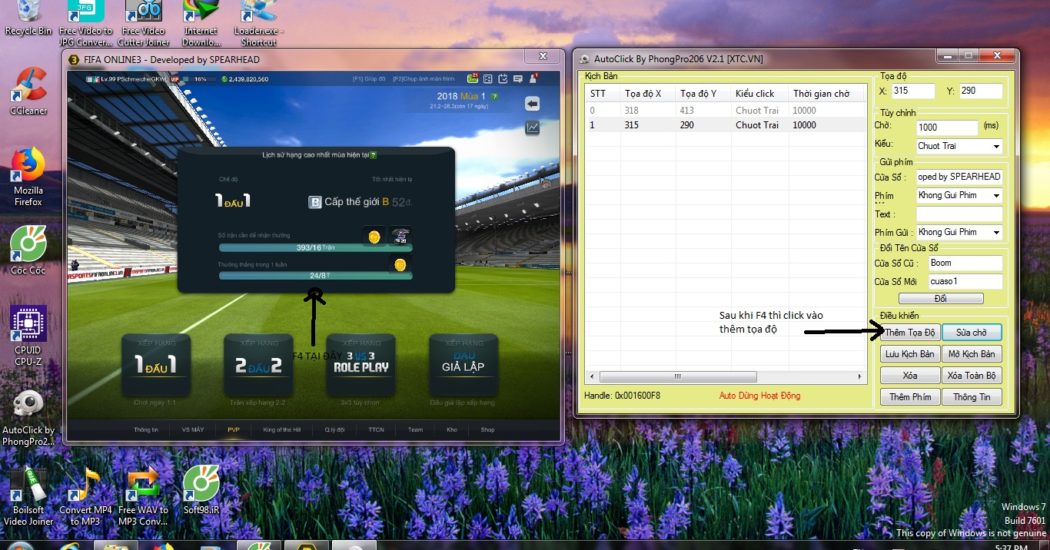1050x550 pixels.
Task: Click the Sửa chờ button
Action: 971,332
